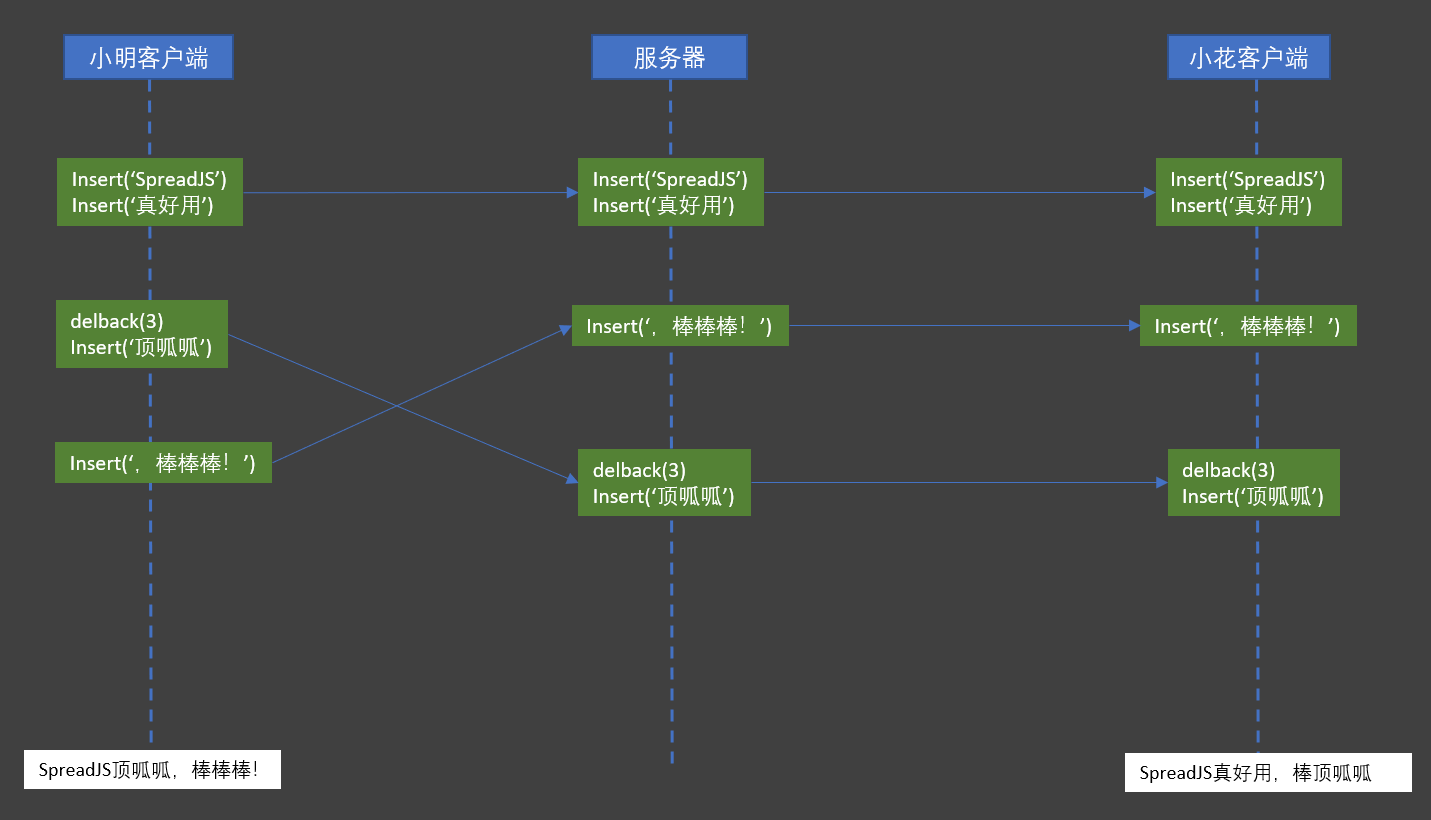Select Insert('，棒棒棒！') box on 小花客户端 lifeline
Screen dimensions: 1431x820
point(1248,326)
